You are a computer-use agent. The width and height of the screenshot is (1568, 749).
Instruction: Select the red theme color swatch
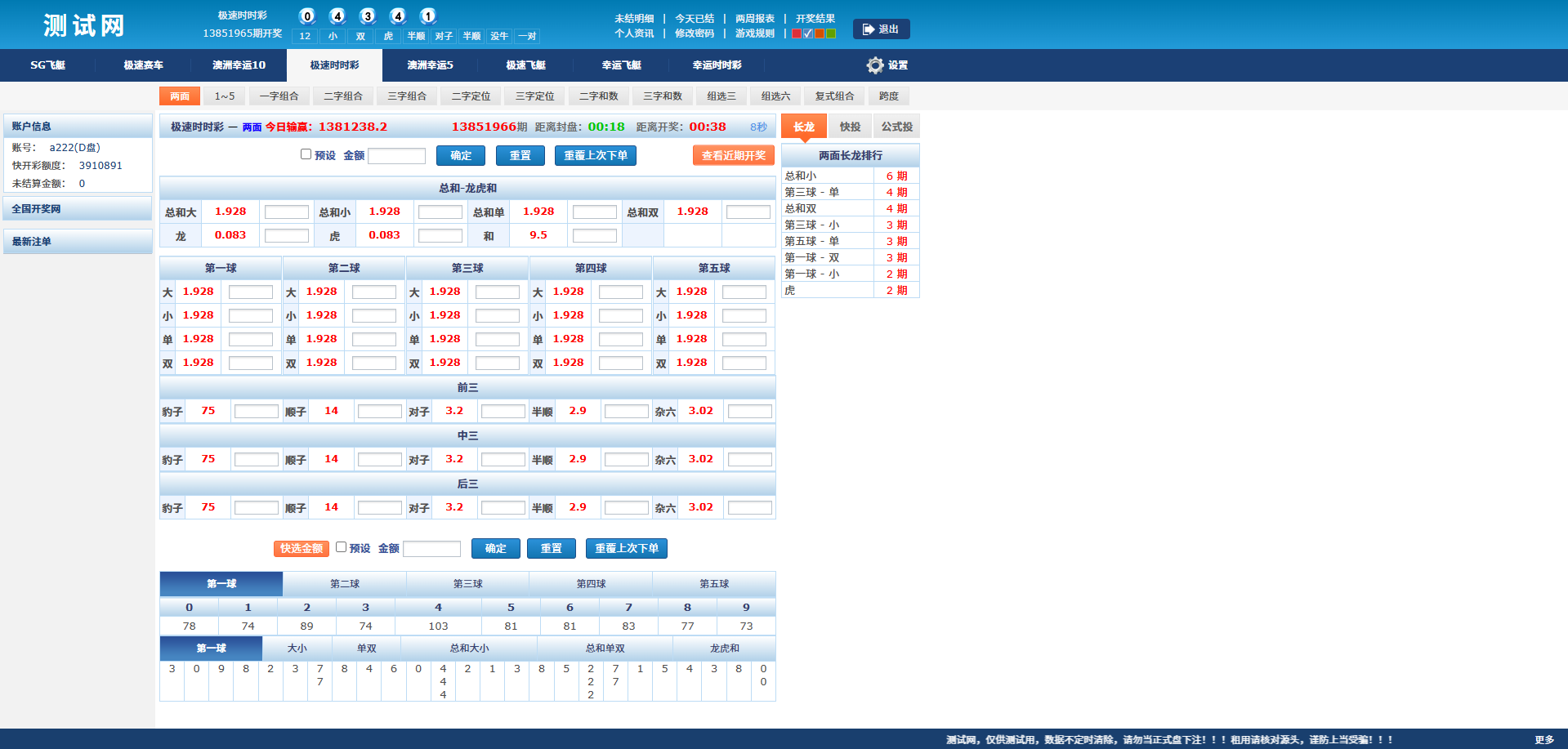(797, 33)
